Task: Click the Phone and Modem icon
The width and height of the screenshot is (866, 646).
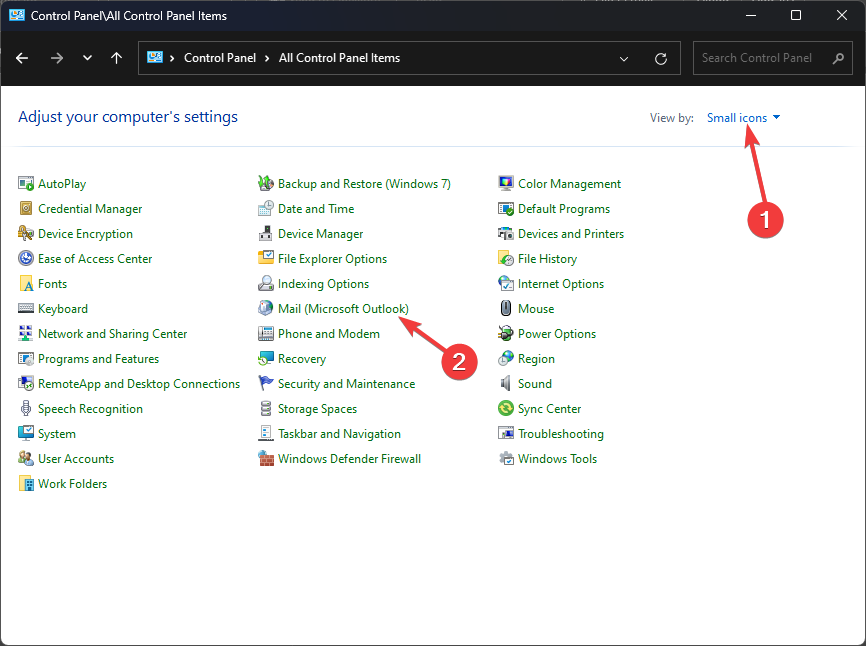Action: click(x=266, y=333)
